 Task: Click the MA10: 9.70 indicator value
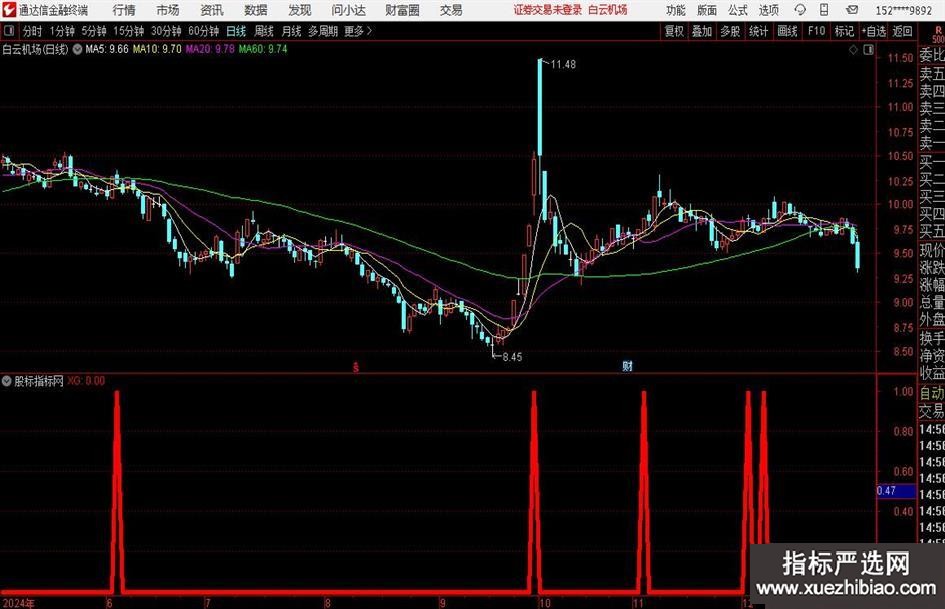pos(157,49)
